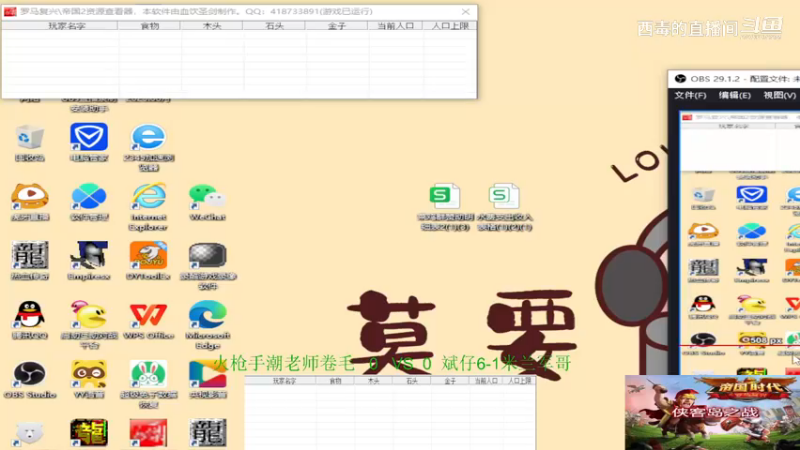
Task: Click the OBS window title bar
Action: pos(734,79)
